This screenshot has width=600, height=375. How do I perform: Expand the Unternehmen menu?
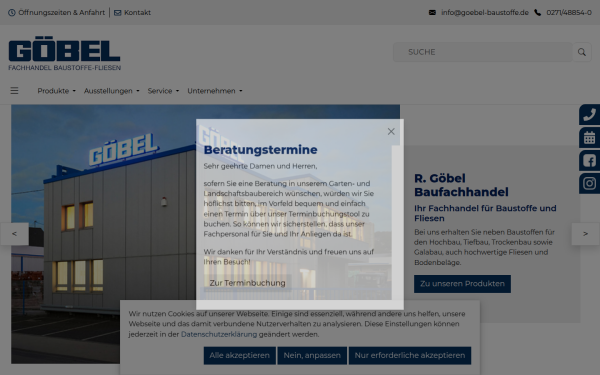point(215,91)
